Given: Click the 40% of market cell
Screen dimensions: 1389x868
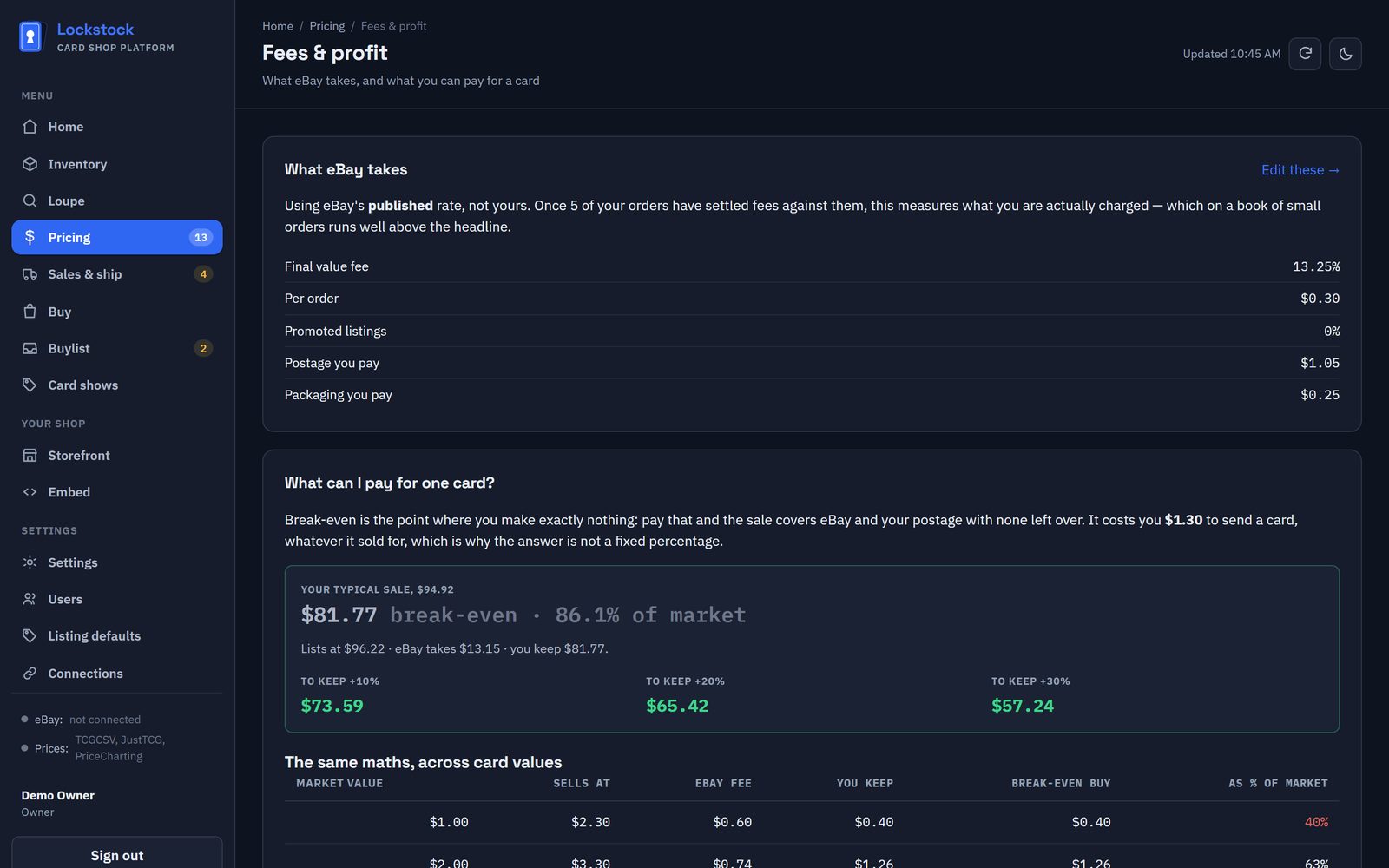Looking at the screenshot, I should coord(1316,822).
